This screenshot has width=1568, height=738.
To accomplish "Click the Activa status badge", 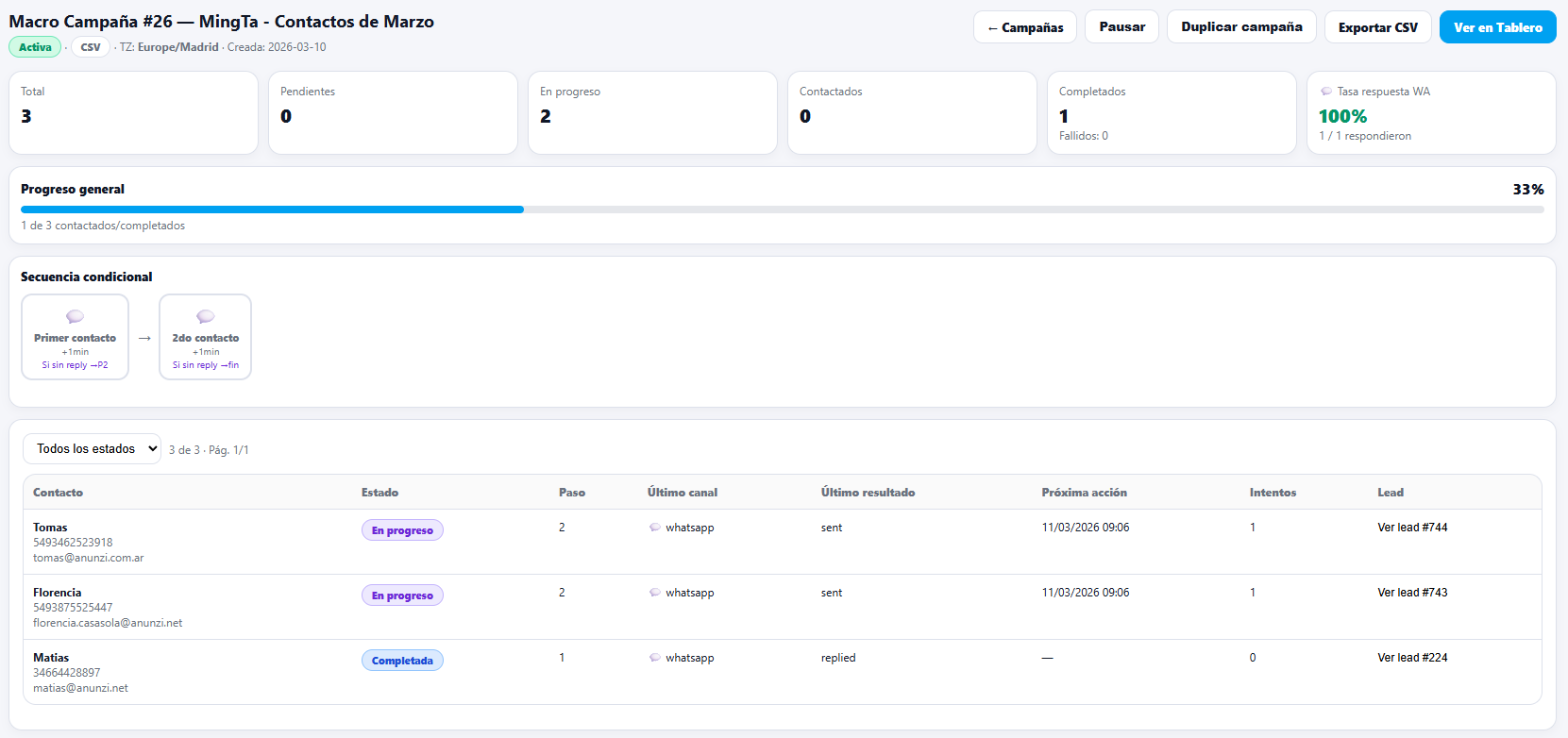I will click(35, 47).
